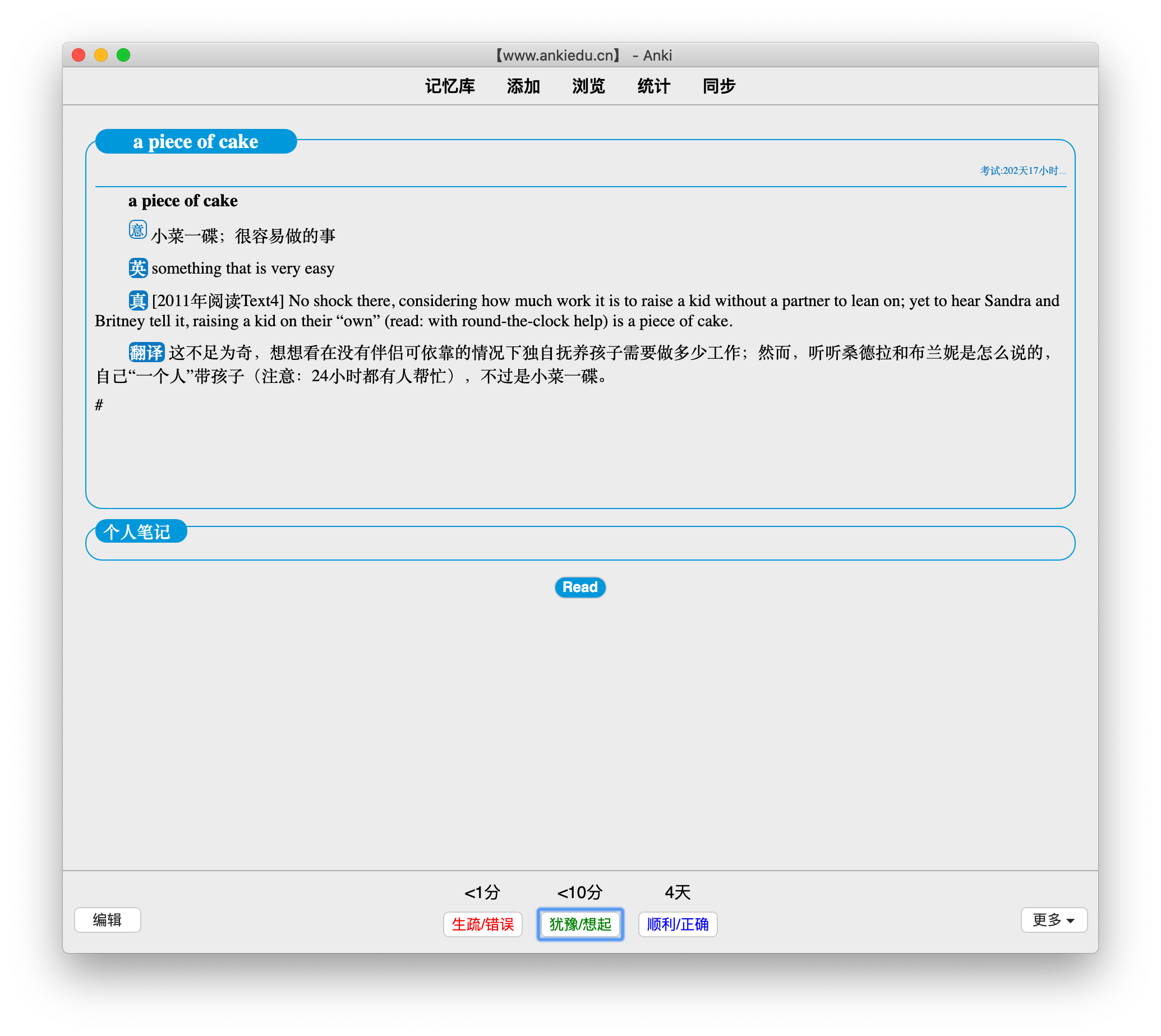Image resolution: width=1161 pixels, height=1036 pixels.
Task: Click the 编辑 edit button
Action: pyautogui.click(x=108, y=920)
